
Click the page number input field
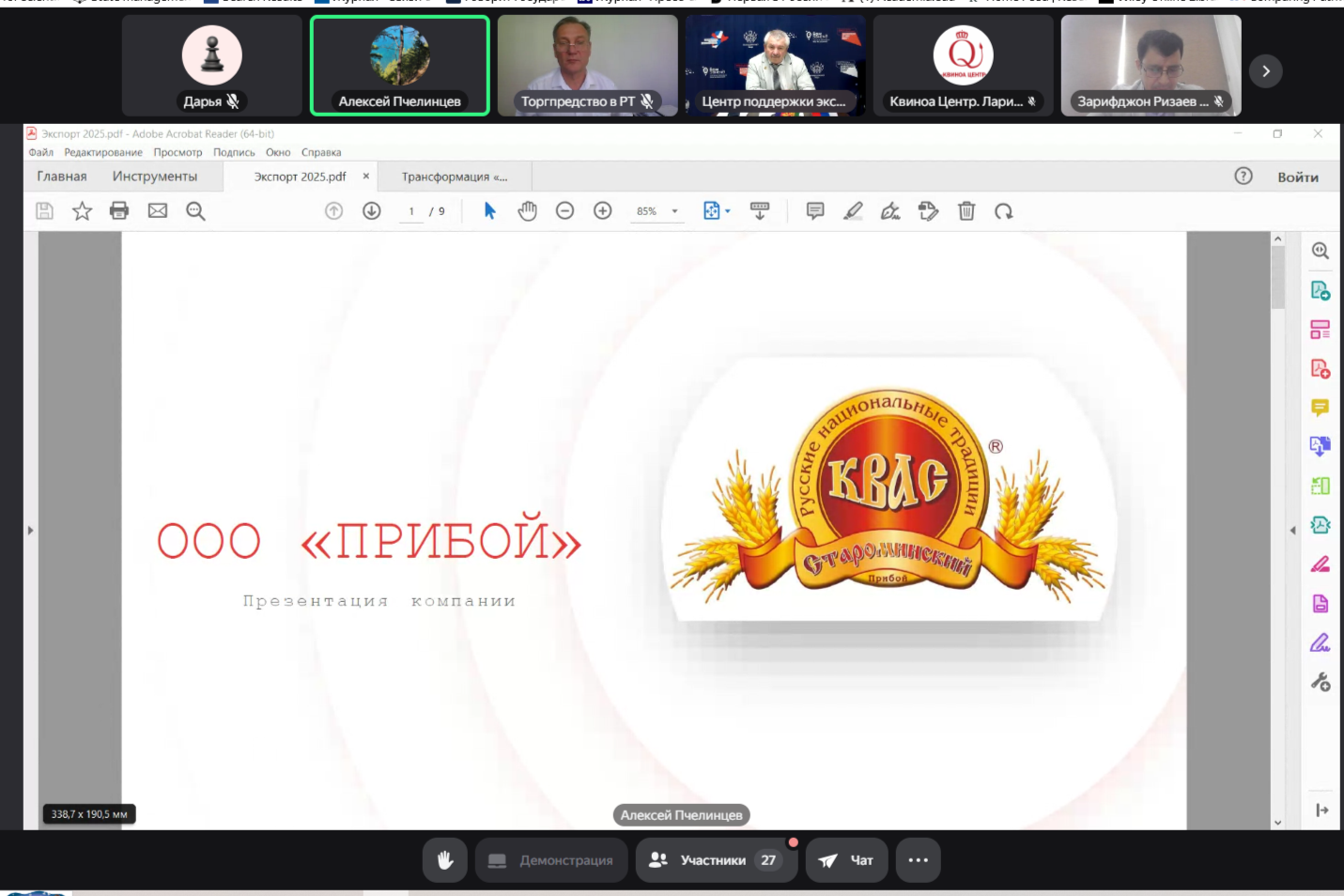pyautogui.click(x=411, y=211)
